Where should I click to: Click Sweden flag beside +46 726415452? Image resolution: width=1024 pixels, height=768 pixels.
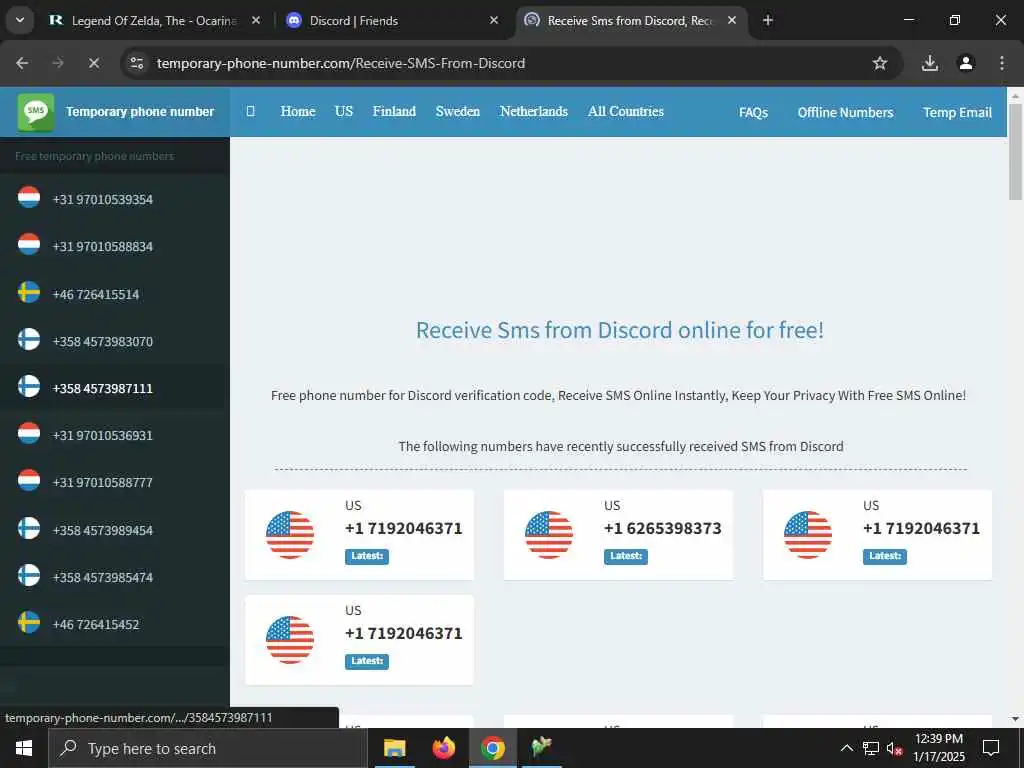(x=29, y=623)
